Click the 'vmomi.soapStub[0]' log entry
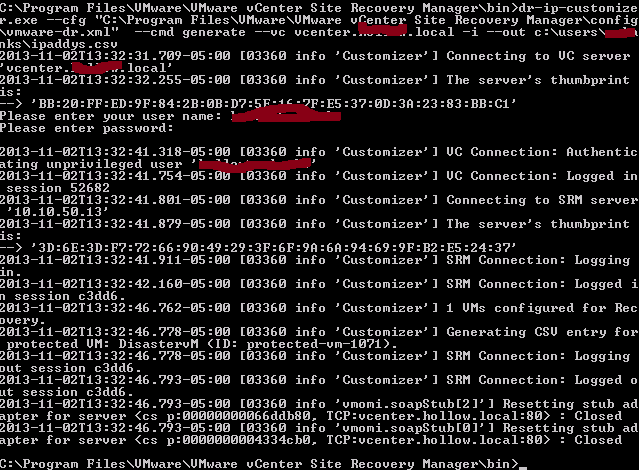 [414, 428]
